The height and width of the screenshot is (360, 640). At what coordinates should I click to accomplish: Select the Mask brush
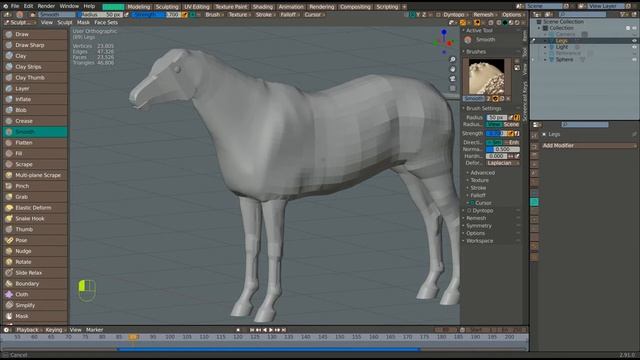35,316
